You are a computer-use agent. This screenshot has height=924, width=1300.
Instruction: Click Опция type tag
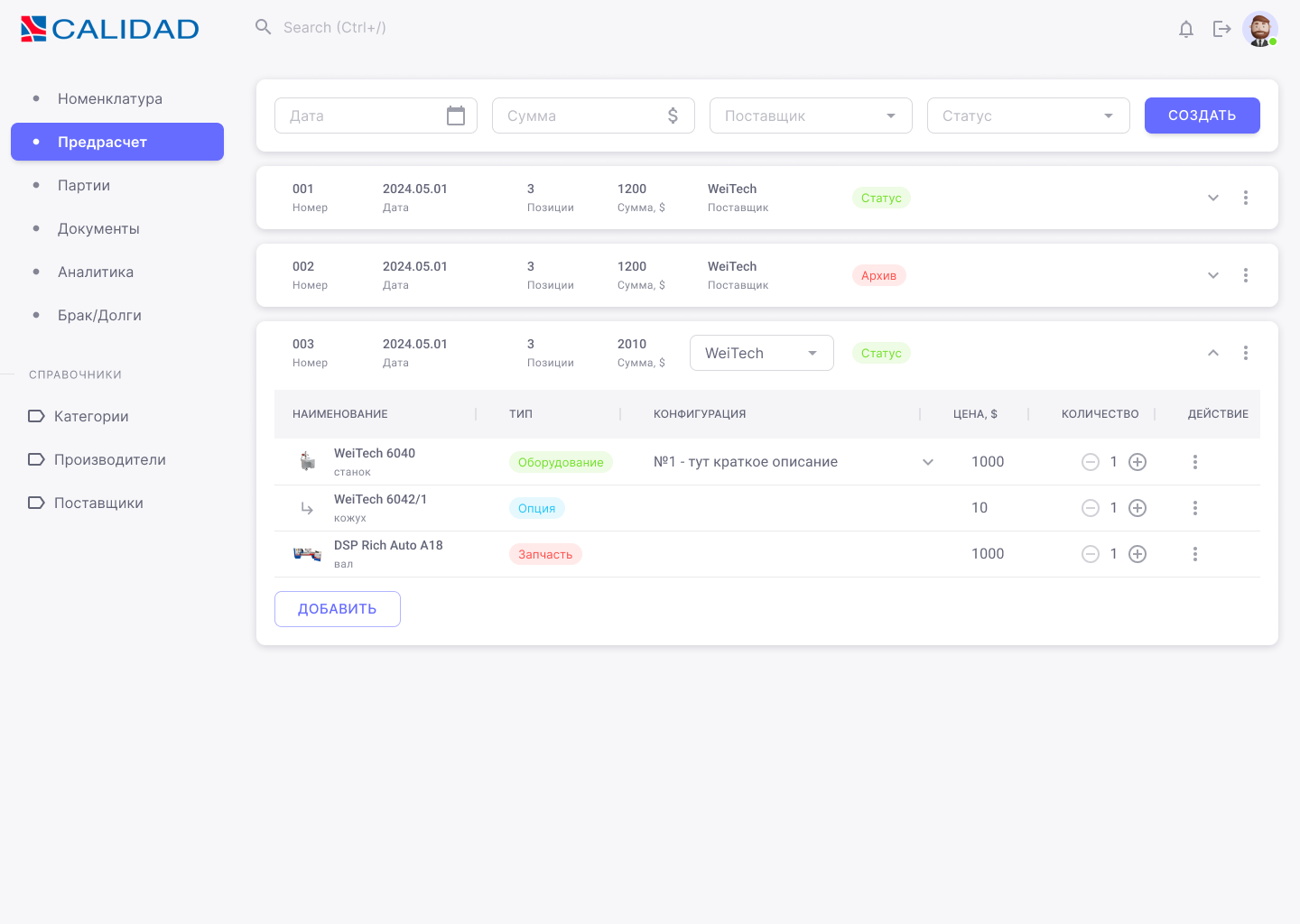tap(537, 508)
